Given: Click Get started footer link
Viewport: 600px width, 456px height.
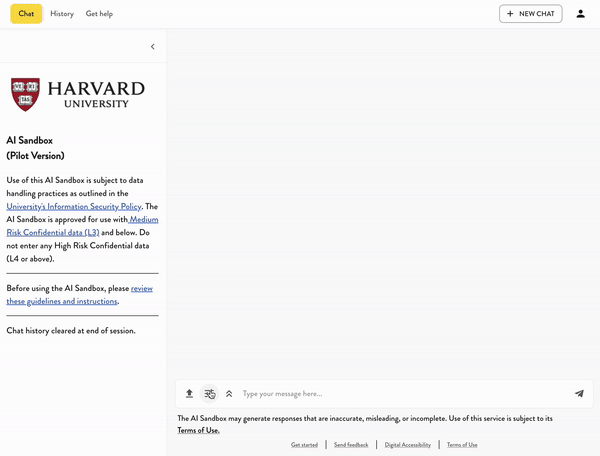Looking at the screenshot, I should coord(304,444).
